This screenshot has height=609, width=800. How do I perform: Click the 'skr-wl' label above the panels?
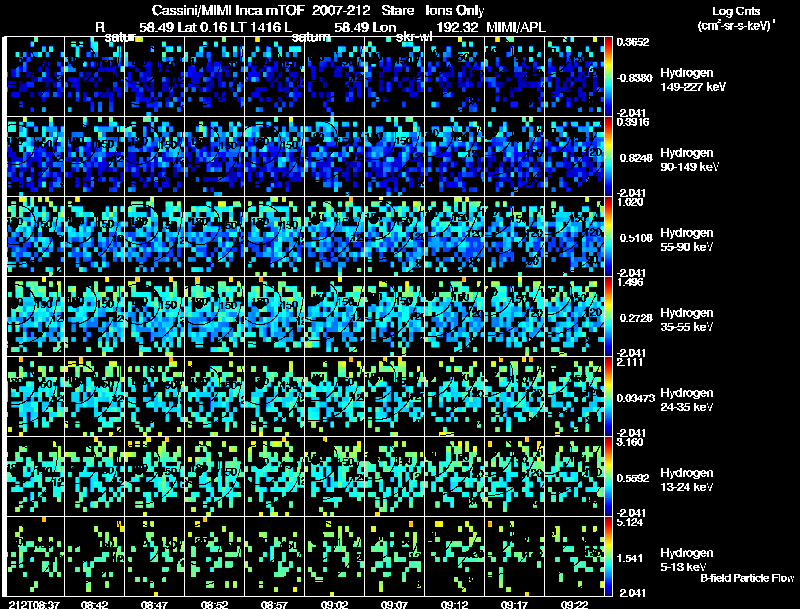pyautogui.click(x=414, y=37)
